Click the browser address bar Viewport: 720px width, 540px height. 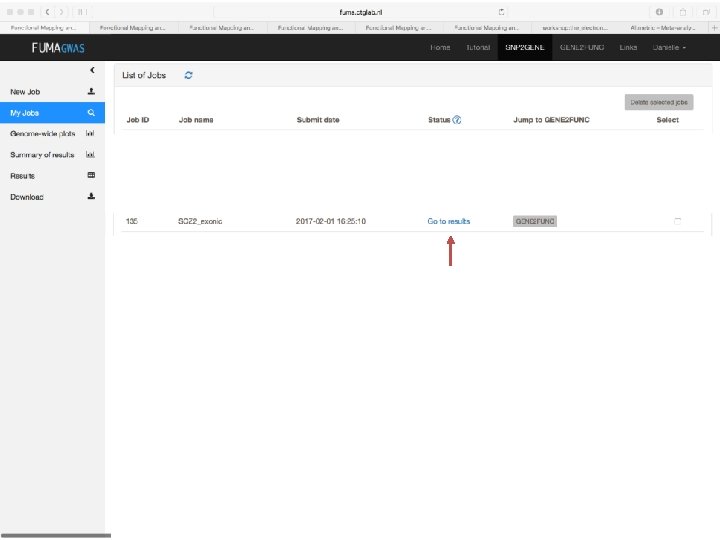360,12
